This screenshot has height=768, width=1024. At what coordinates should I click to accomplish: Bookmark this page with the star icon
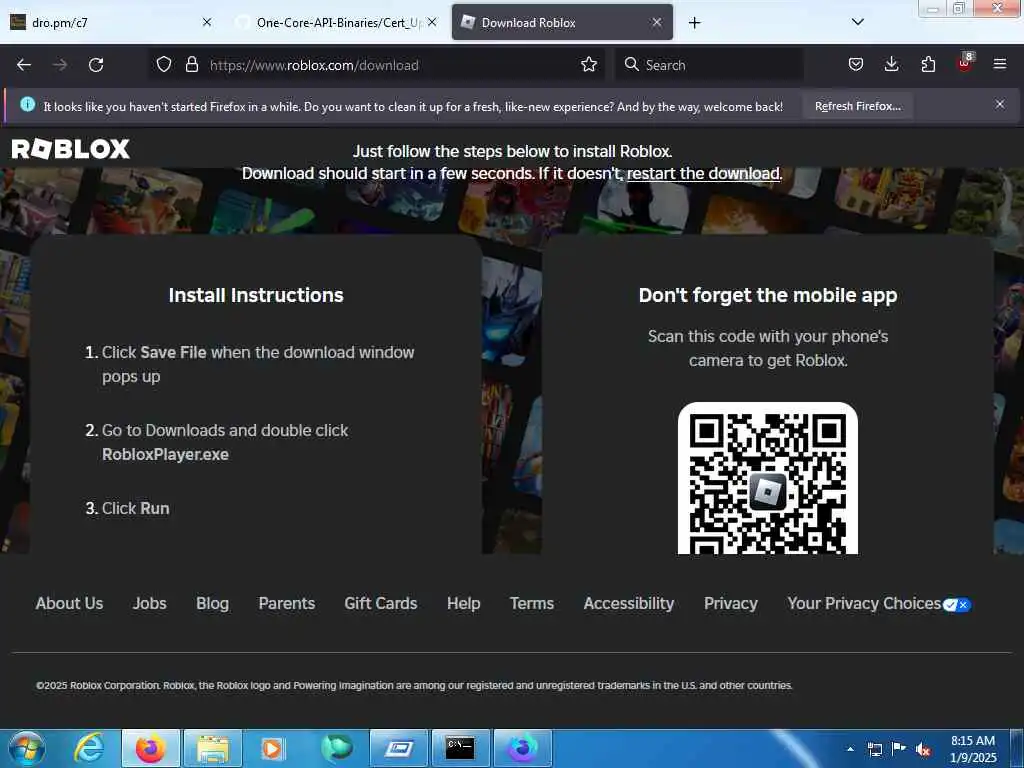pyautogui.click(x=589, y=64)
